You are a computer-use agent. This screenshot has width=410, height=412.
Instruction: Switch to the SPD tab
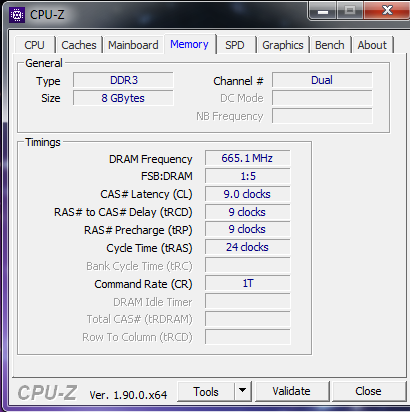coord(235,45)
